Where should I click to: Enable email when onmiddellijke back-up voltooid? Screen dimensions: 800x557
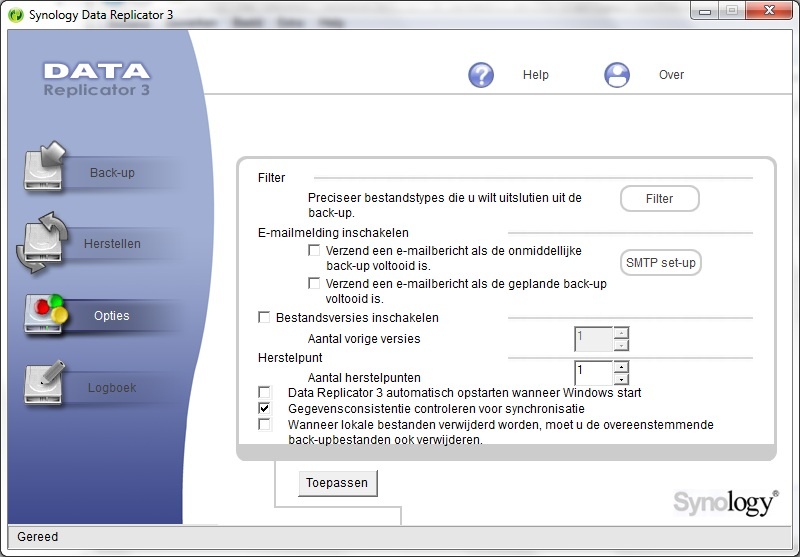click(314, 250)
